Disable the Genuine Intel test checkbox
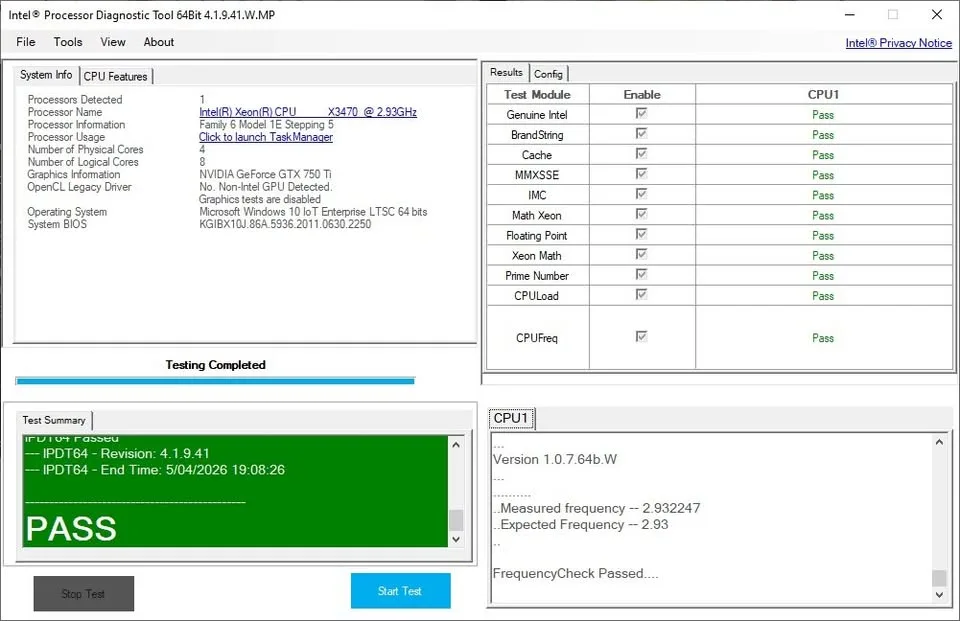960x621 pixels. (x=641, y=114)
